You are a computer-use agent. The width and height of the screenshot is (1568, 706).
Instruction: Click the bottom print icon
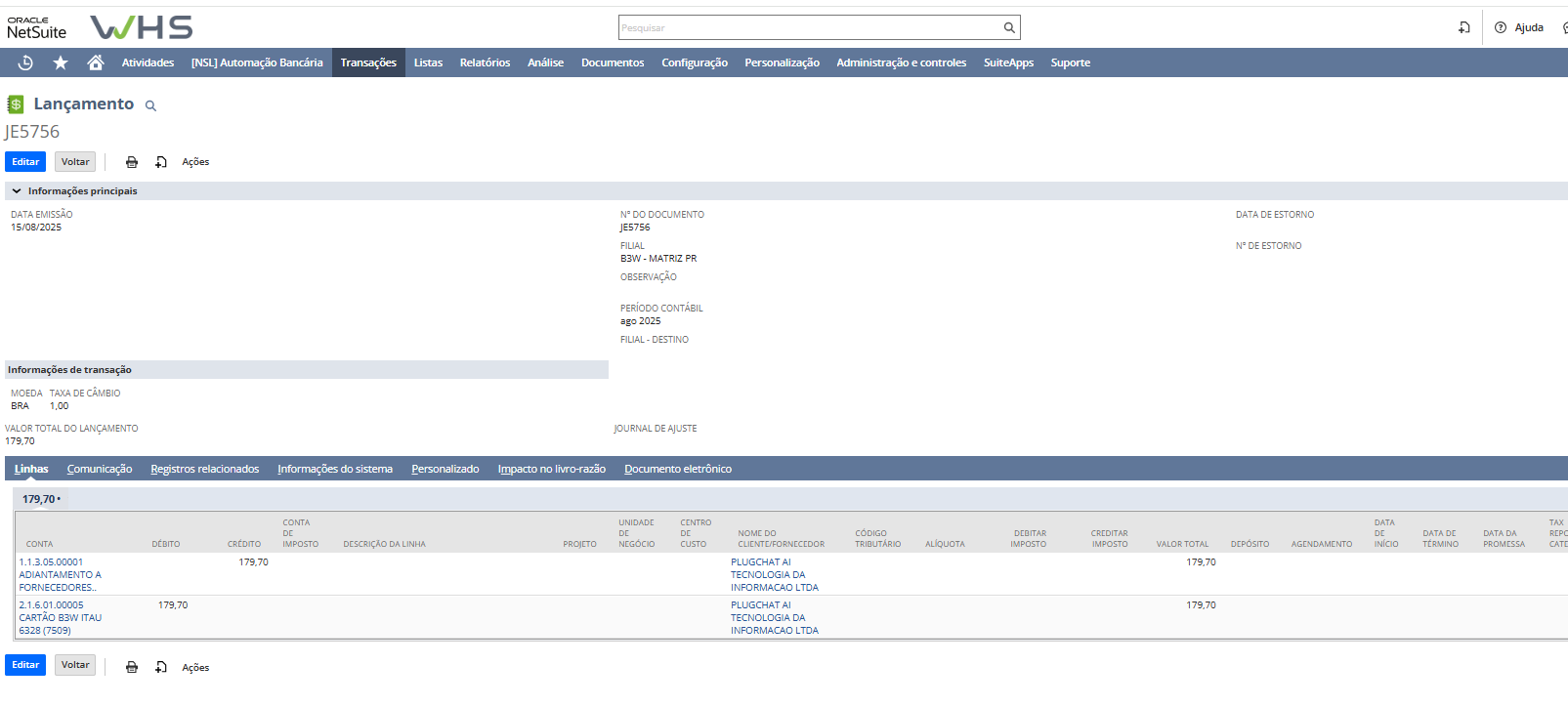tap(132, 667)
